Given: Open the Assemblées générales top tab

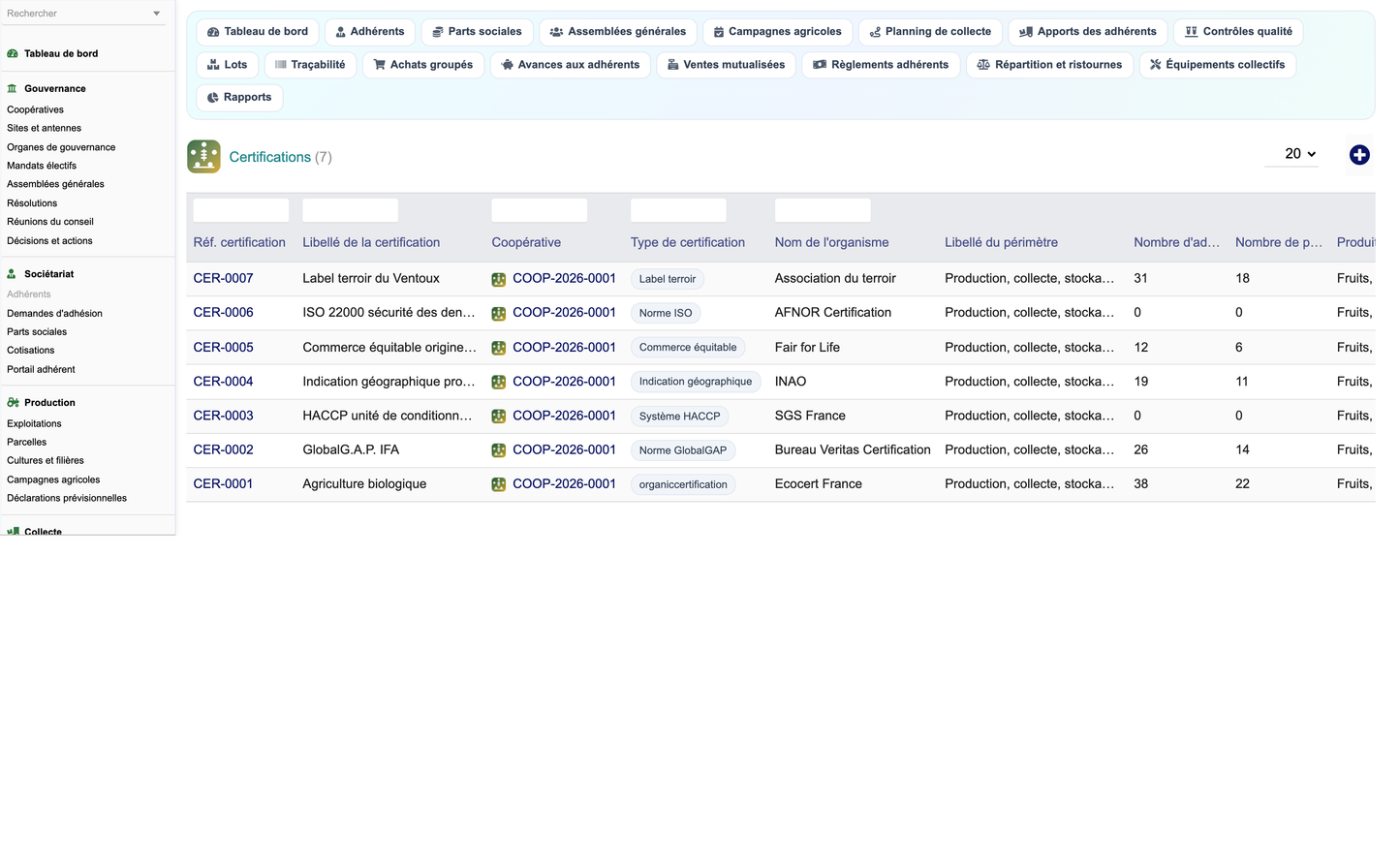Looking at the screenshot, I should 618,32.
